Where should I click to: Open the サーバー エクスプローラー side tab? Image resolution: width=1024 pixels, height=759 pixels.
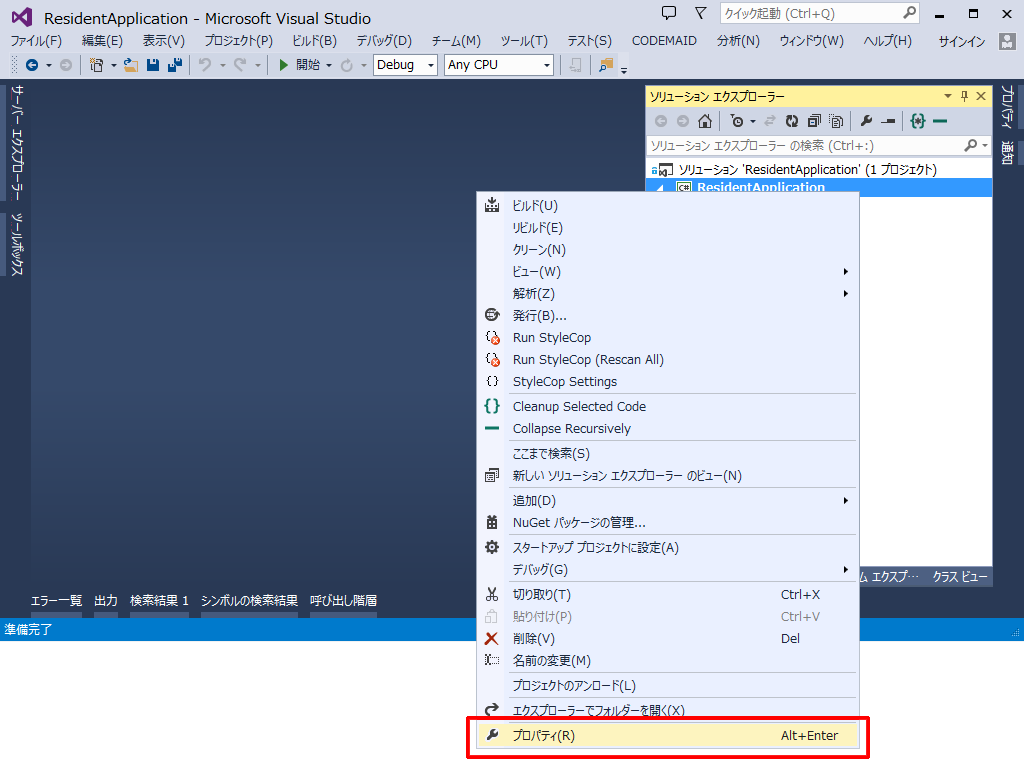click(16, 143)
